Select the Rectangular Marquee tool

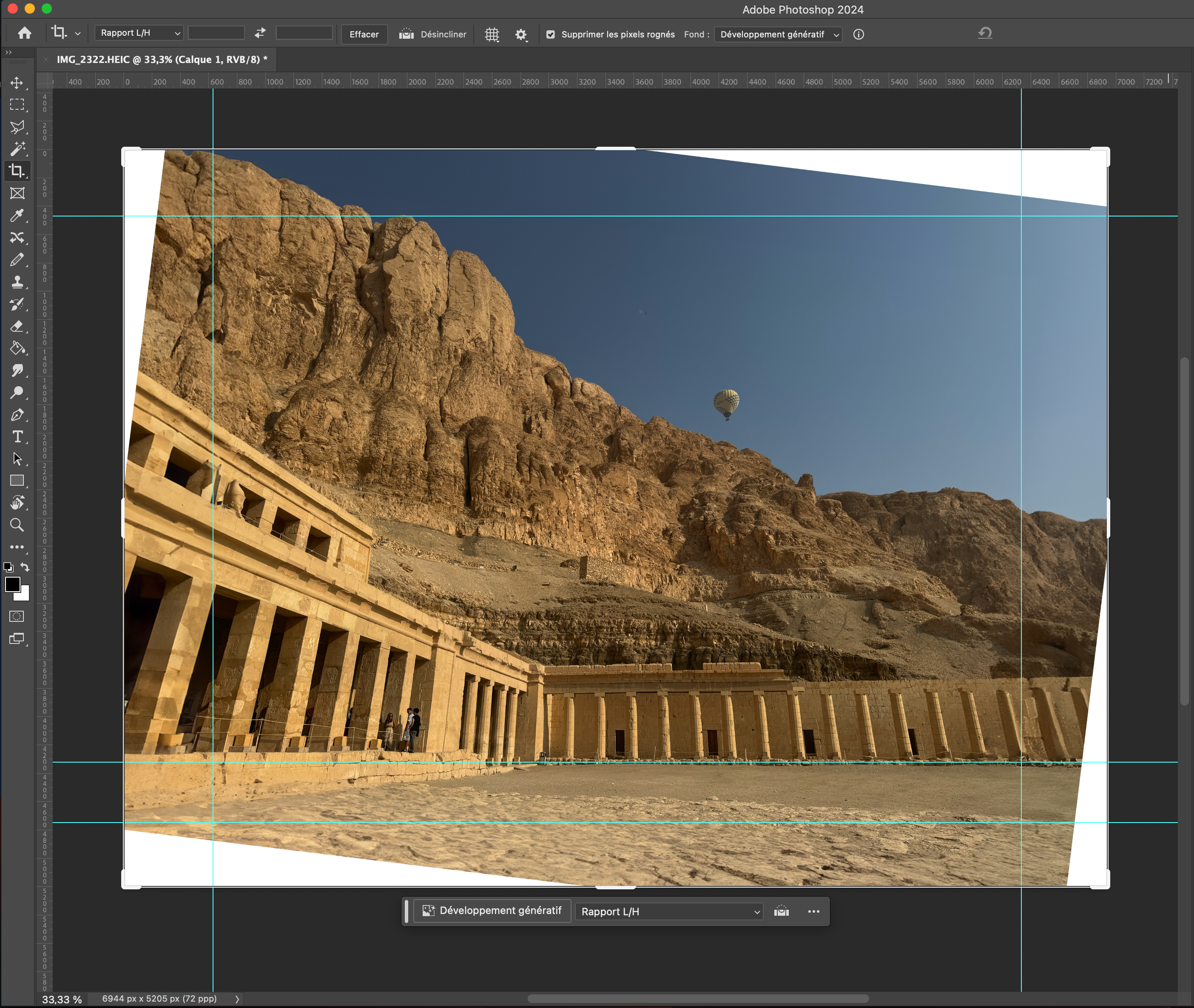[x=17, y=105]
